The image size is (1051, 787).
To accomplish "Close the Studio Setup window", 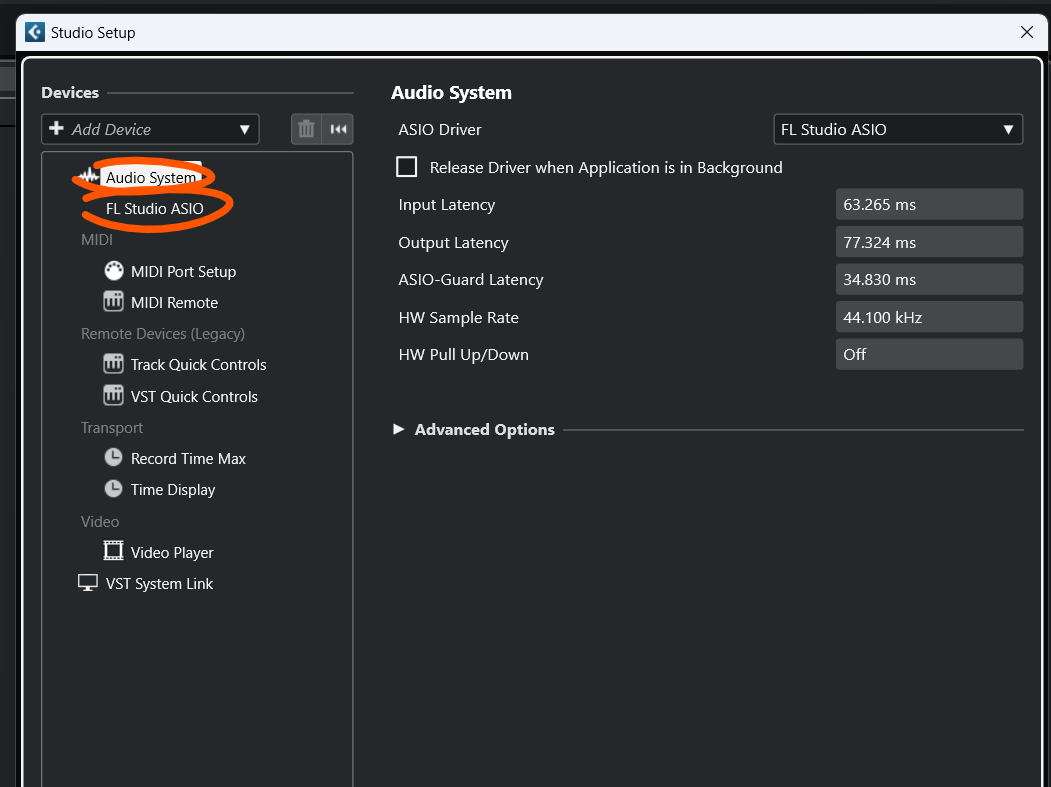I will [x=1026, y=32].
